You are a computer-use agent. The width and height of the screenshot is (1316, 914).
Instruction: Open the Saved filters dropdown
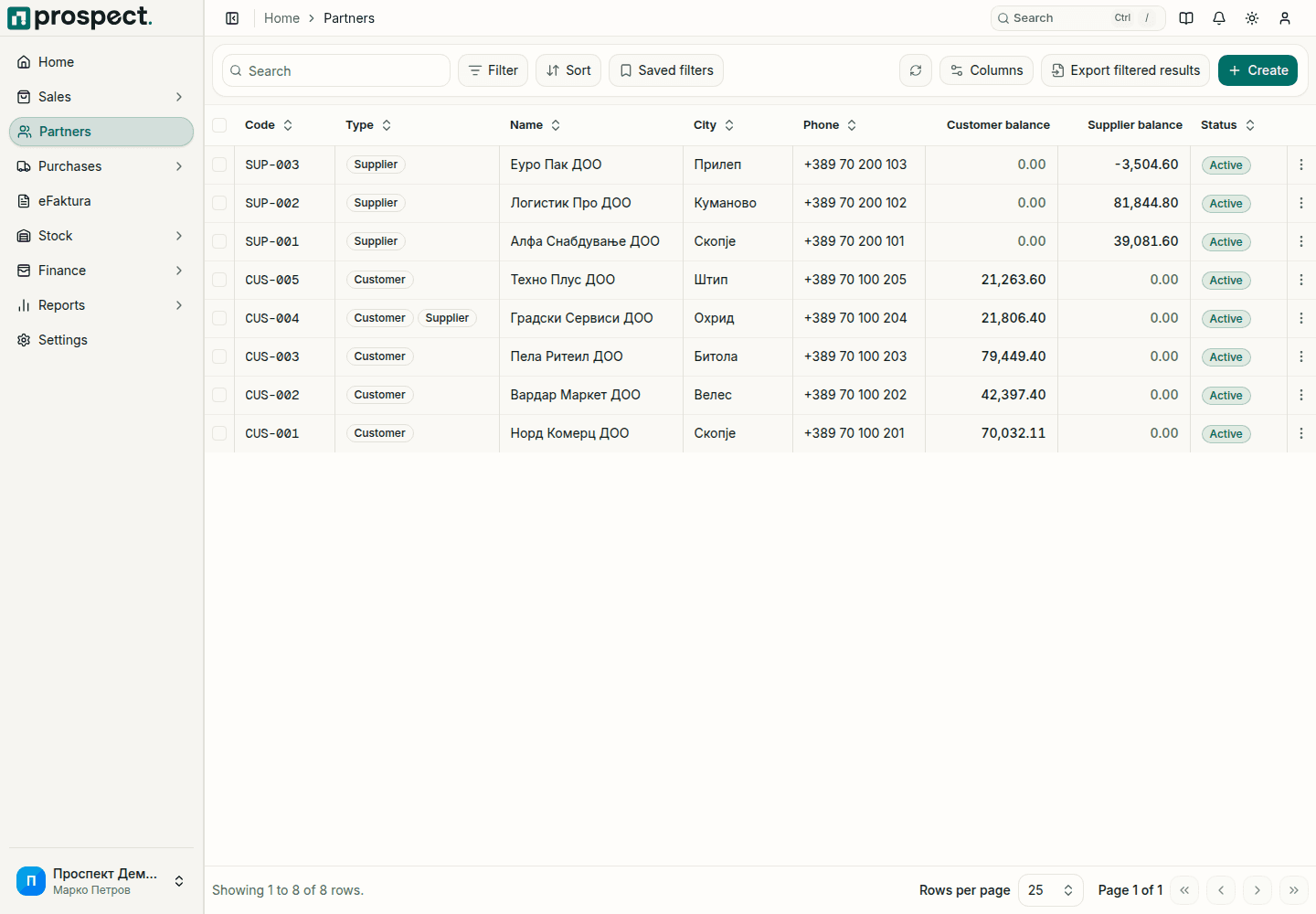pos(666,70)
